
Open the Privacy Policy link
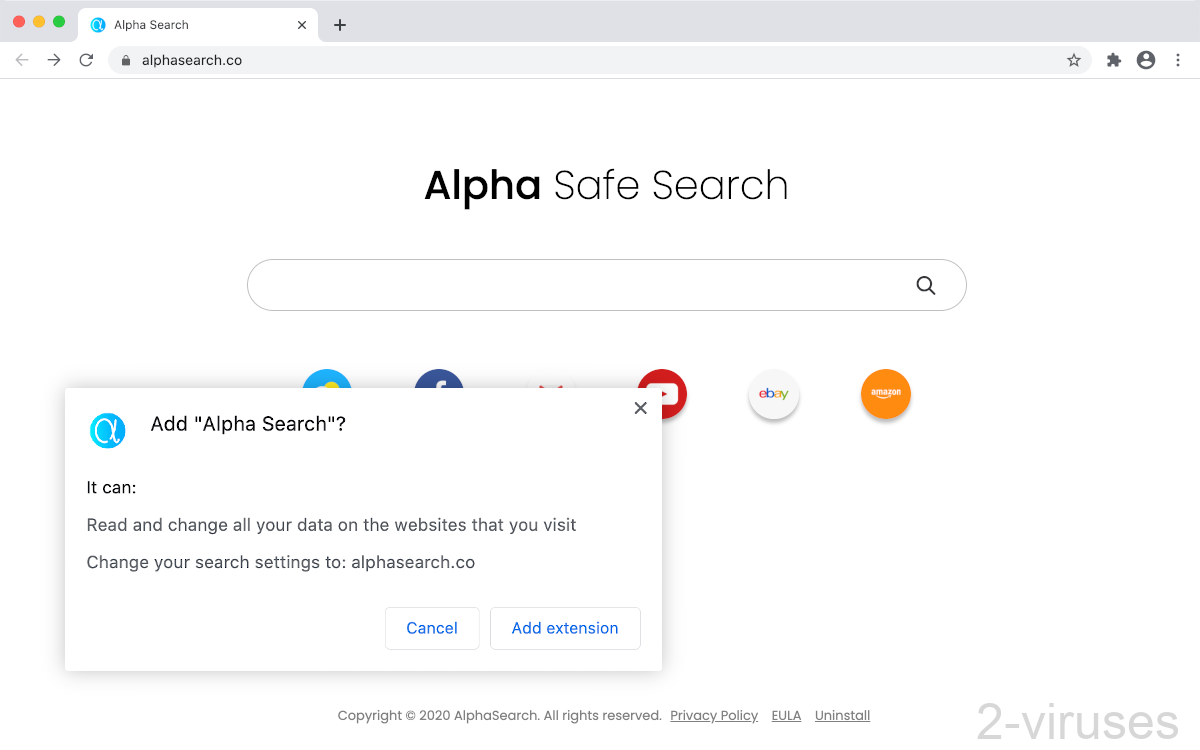click(x=713, y=715)
